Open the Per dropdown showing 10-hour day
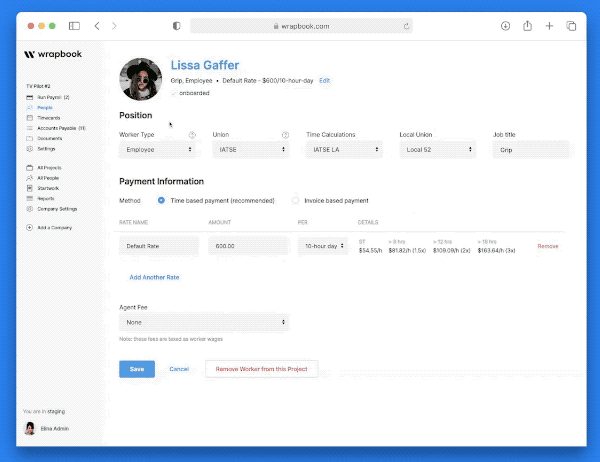 click(323, 246)
